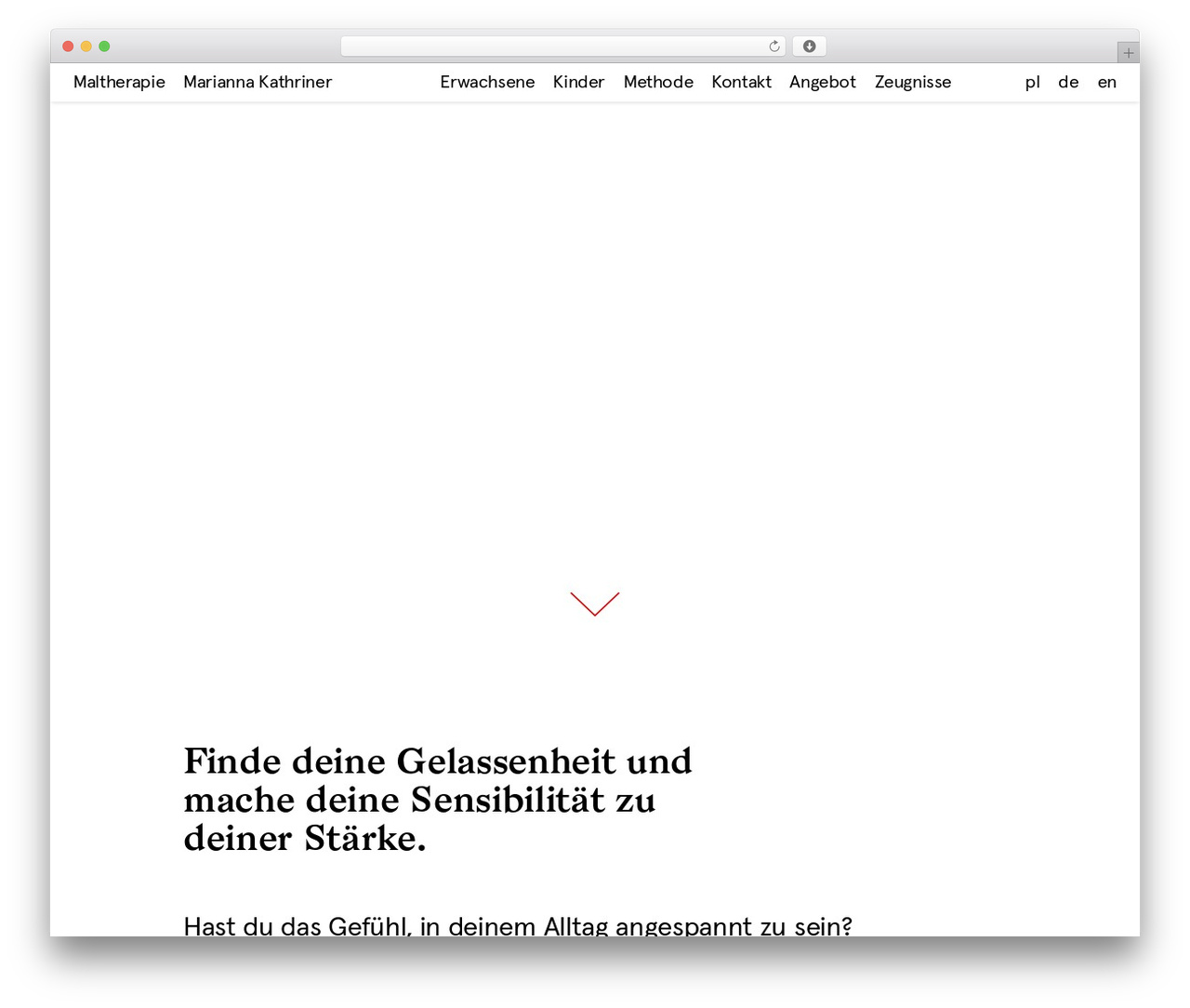Minimize the window with the yellow button
1190x1008 pixels.
click(x=86, y=46)
